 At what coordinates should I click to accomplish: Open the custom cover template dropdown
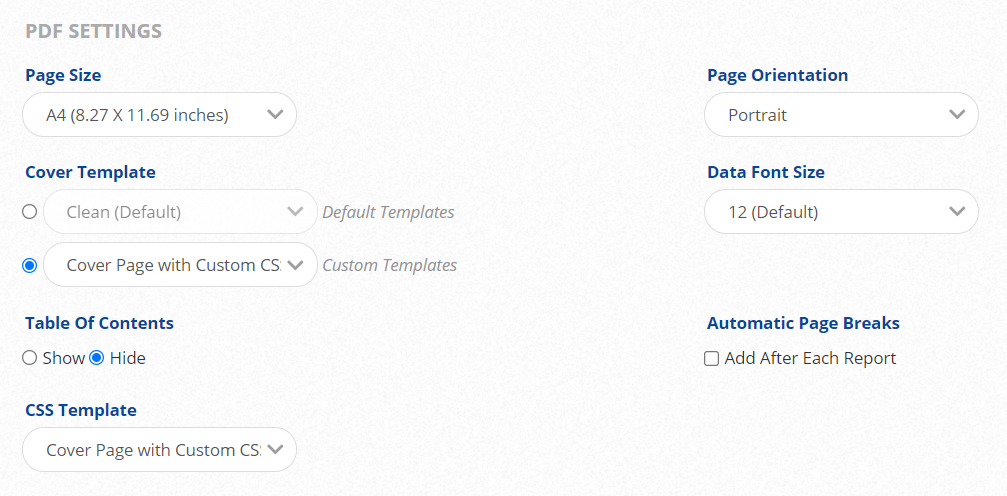tap(180, 265)
